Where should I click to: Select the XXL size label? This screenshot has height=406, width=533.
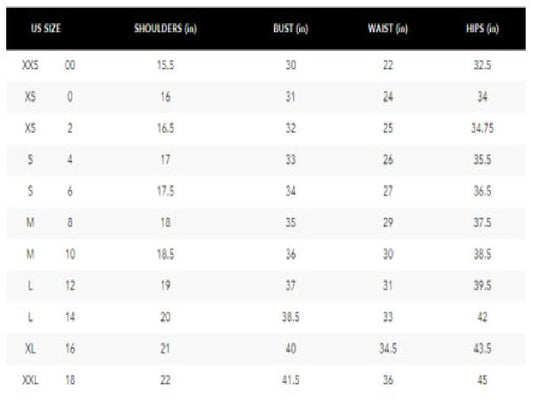pos(30,380)
